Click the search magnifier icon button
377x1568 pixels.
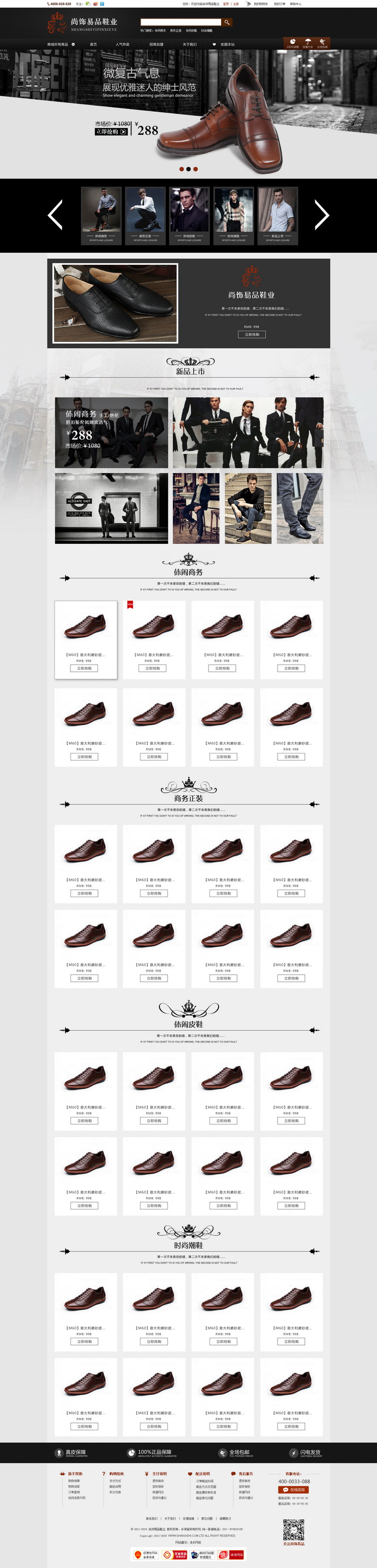coord(227,22)
